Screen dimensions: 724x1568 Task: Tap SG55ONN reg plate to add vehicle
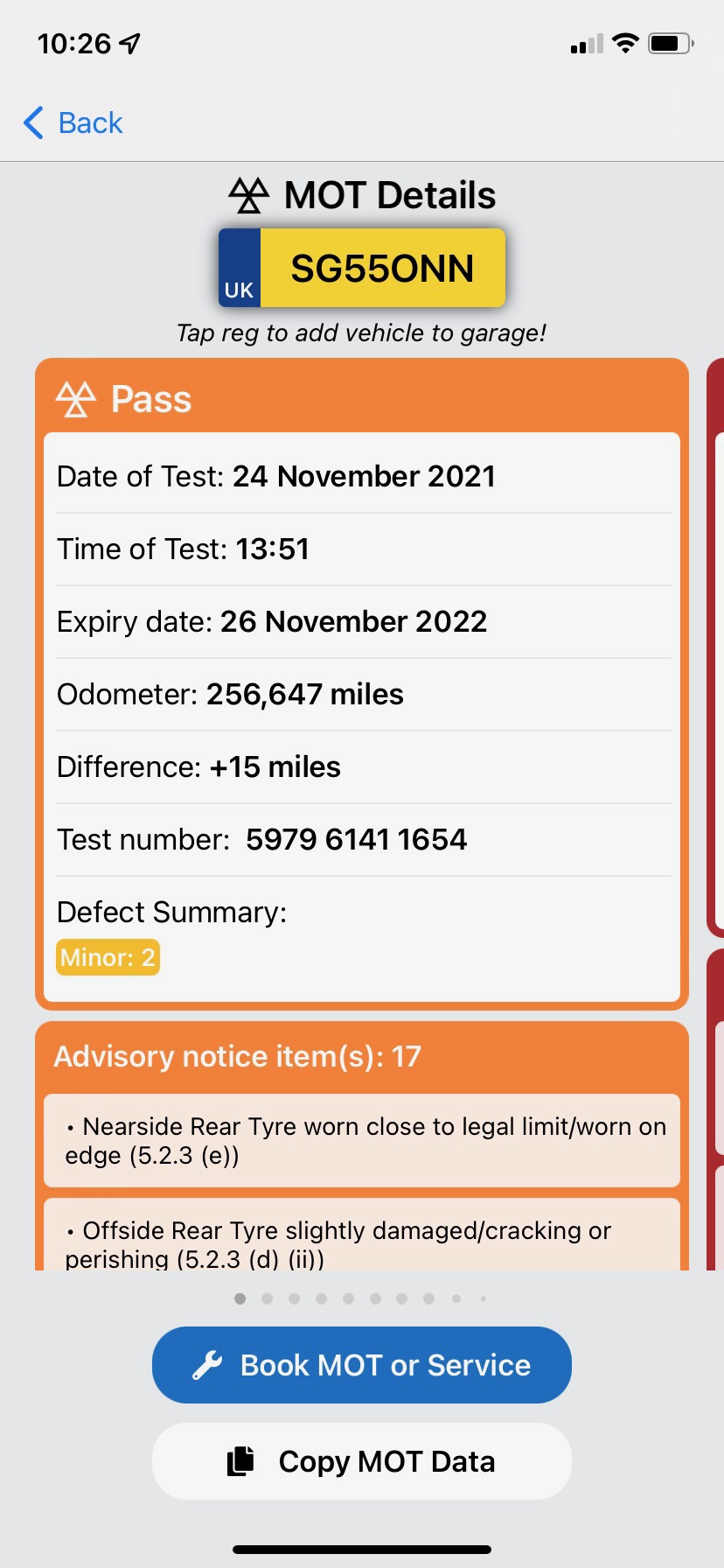point(382,269)
